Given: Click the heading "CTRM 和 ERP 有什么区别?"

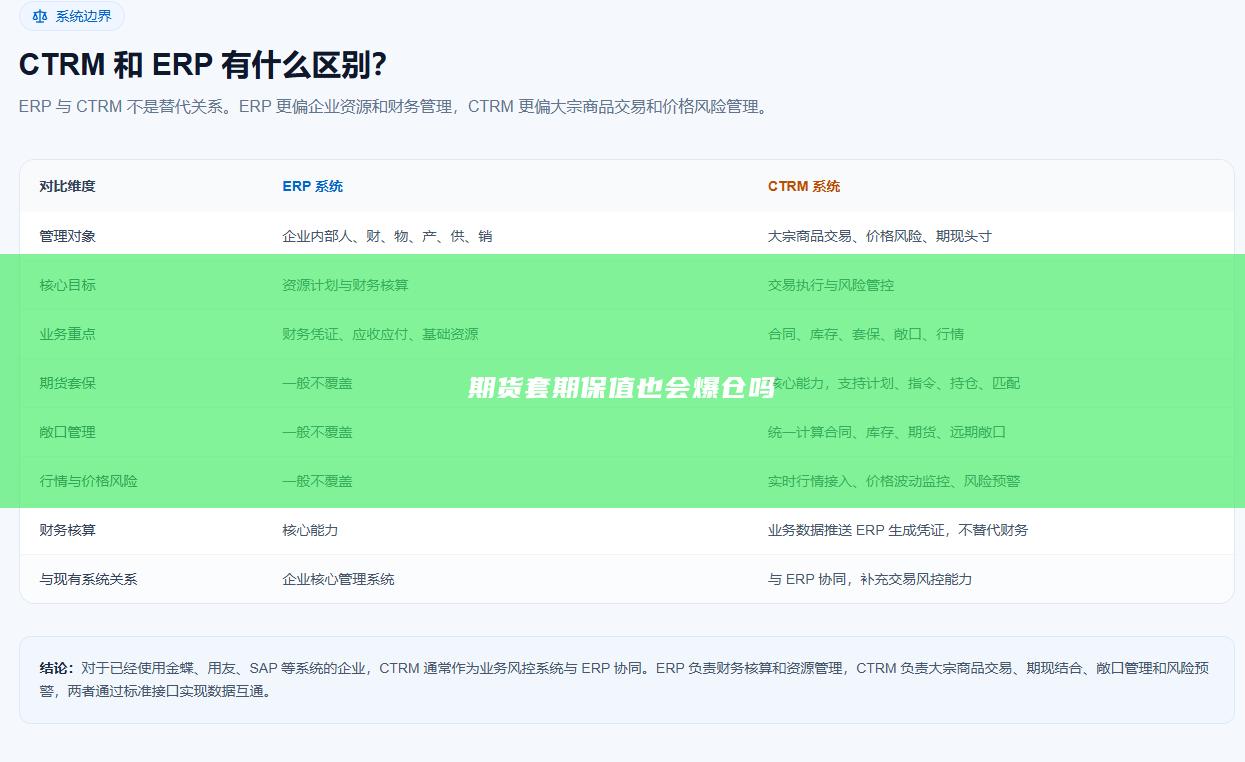Looking at the screenshot, I should [203, 65].
